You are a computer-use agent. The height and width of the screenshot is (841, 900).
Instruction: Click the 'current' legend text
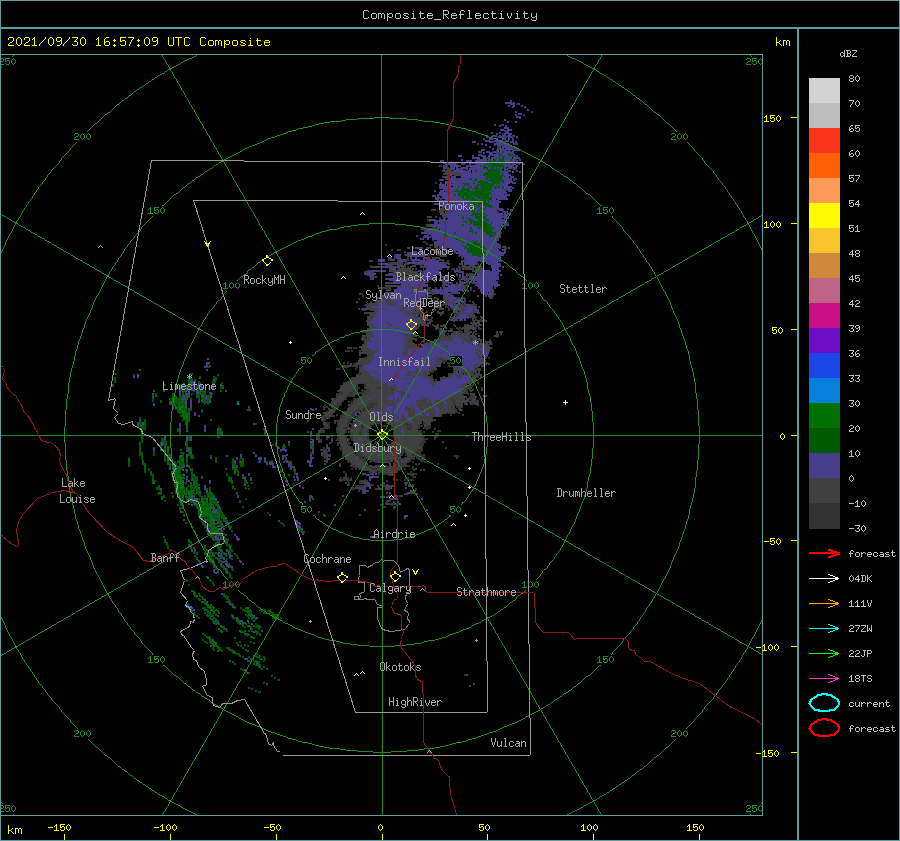[x=868, y=703]
